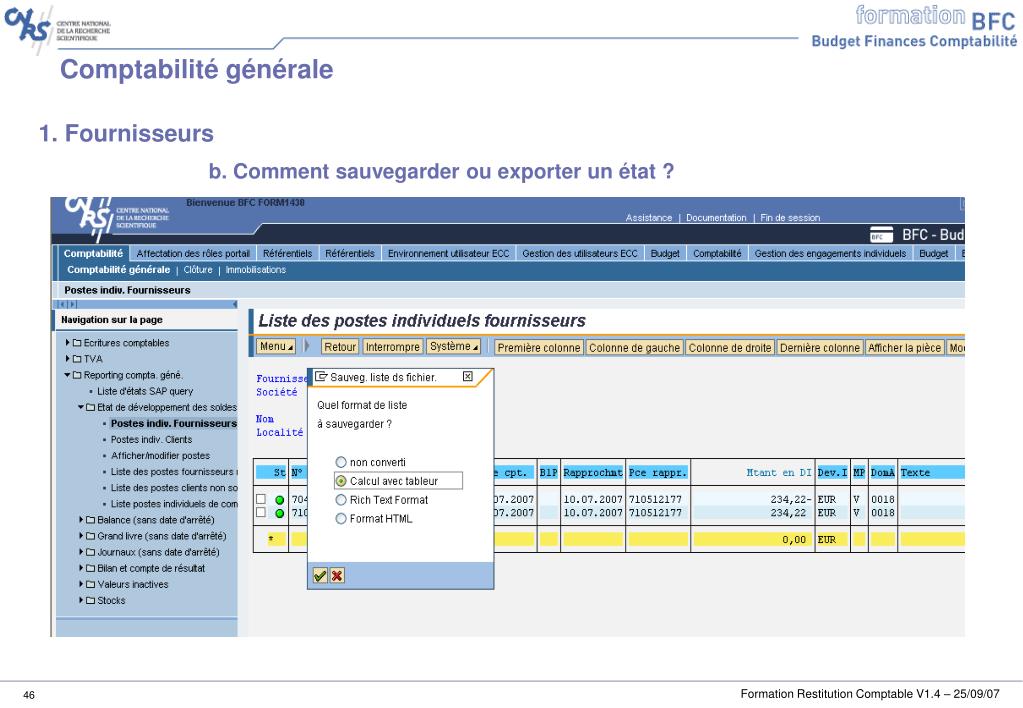Tick the checkbox of the second table row

click(261, 512)
